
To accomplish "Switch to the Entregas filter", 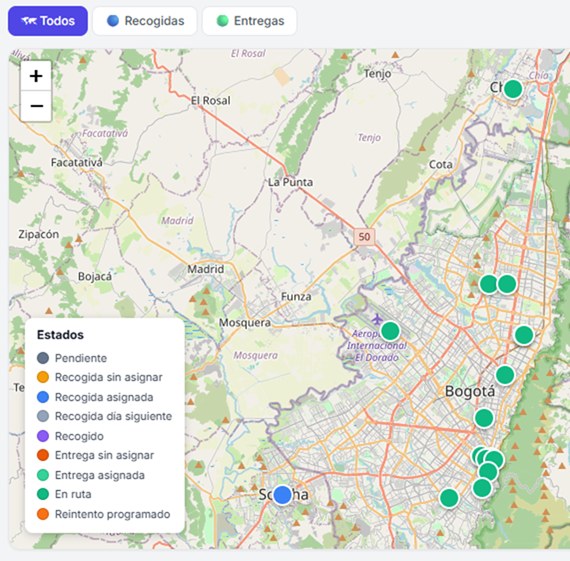I will [x=249, y=21].
